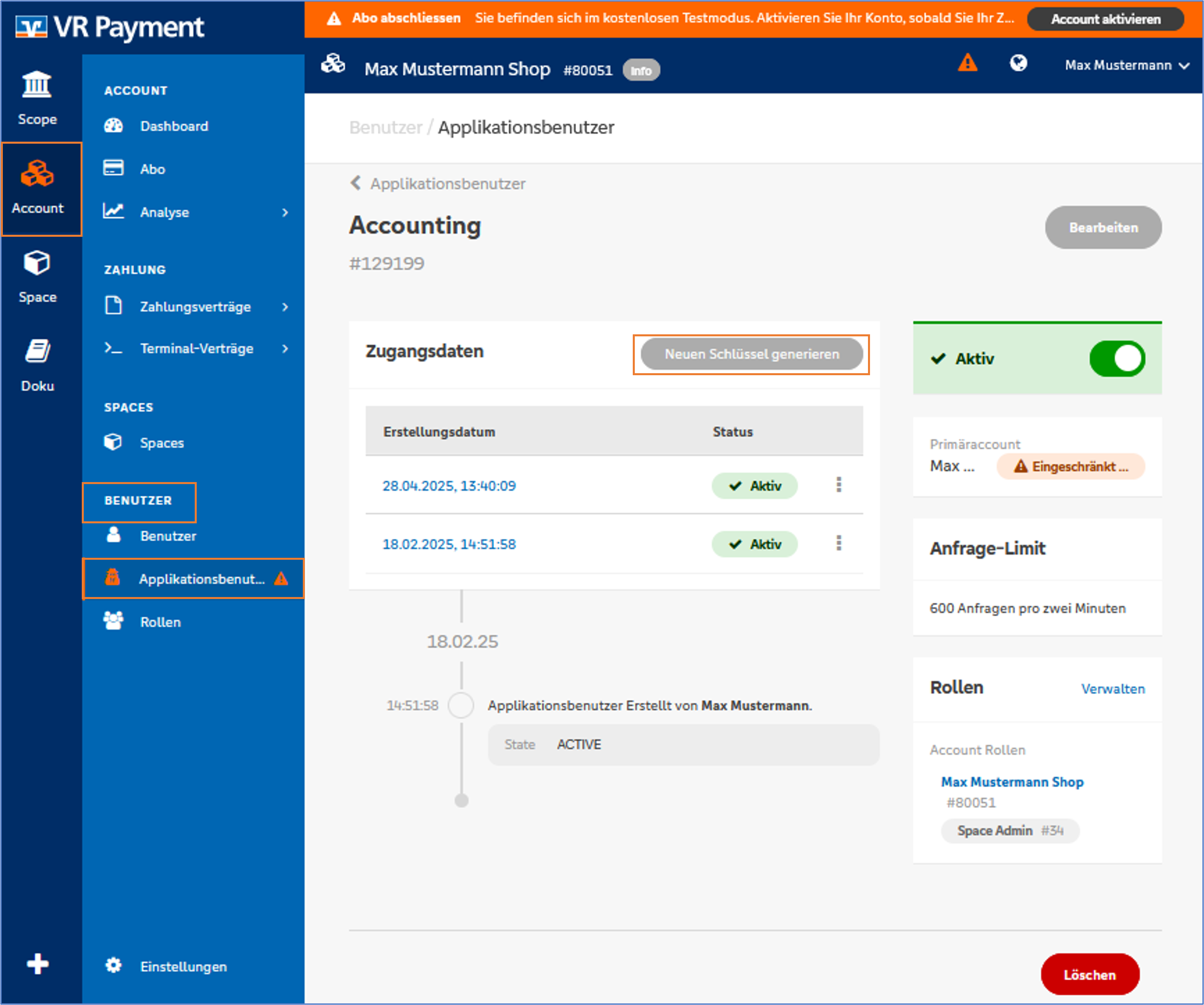Expand the Zahlungsverträge submenu chevron
Viewport: 1204px width, 1005px height.
tap(285, 307)
